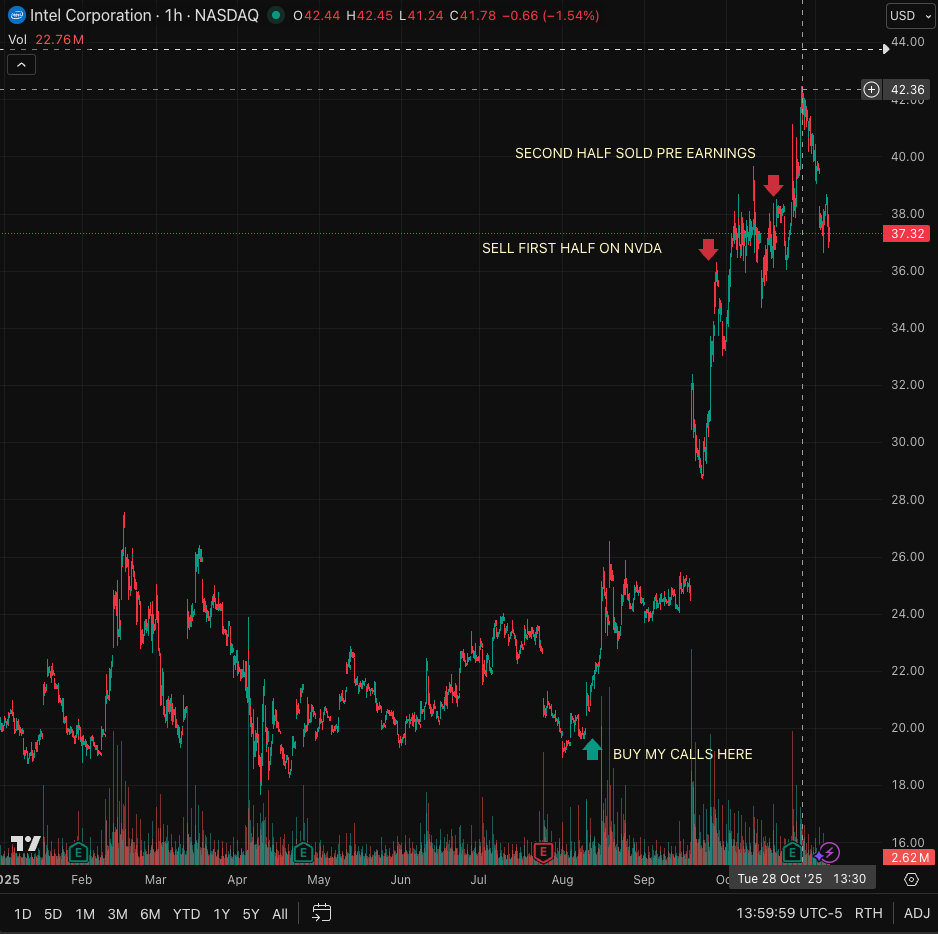Click the purple lightning events icon
Viewport: 938px width, 934px height.
pos(830,852)
